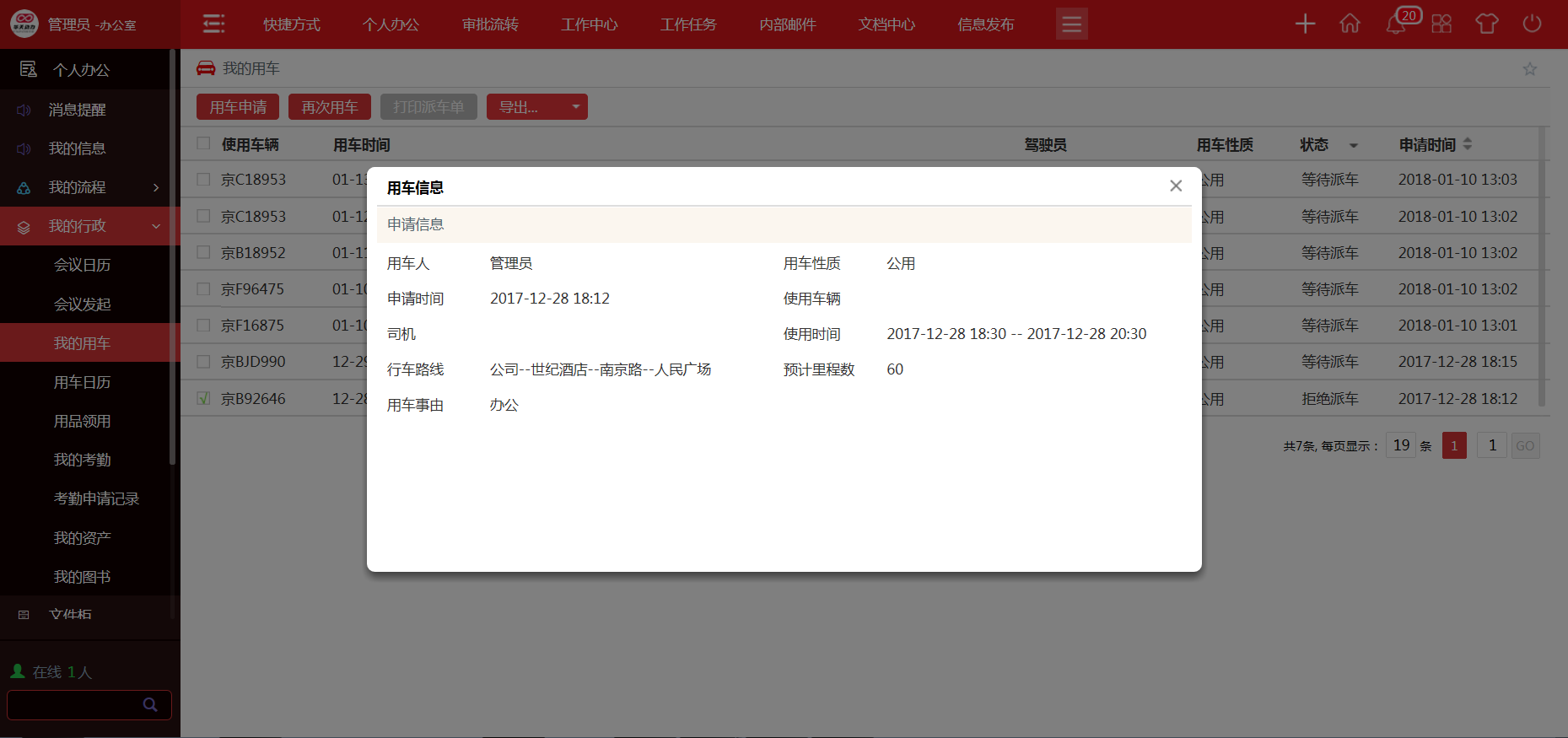Click the favorite star icon
The width and height of the screenshot is (1568, 738).
[x=1529, y=69]
